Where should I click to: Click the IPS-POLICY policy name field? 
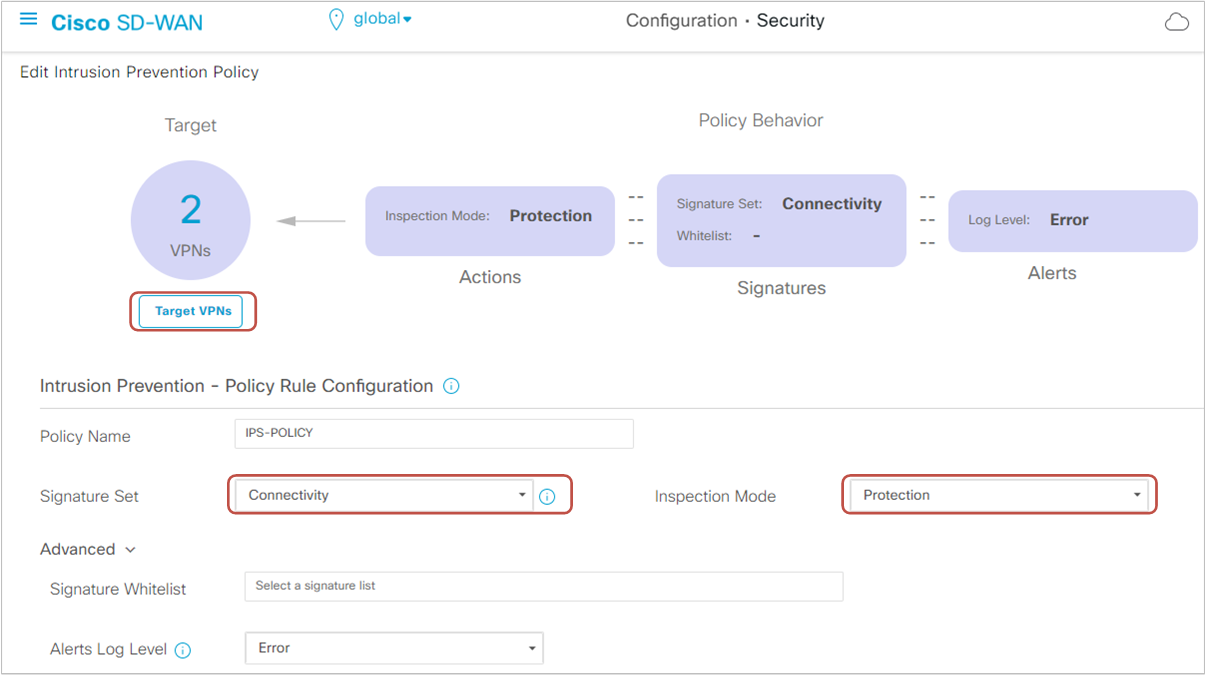click(433, 433)
